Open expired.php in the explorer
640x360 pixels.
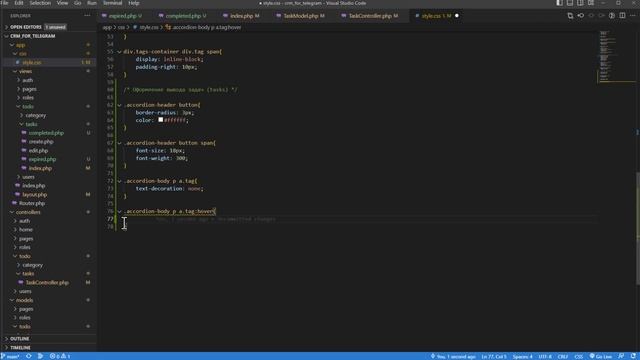[x=48, y=160]
